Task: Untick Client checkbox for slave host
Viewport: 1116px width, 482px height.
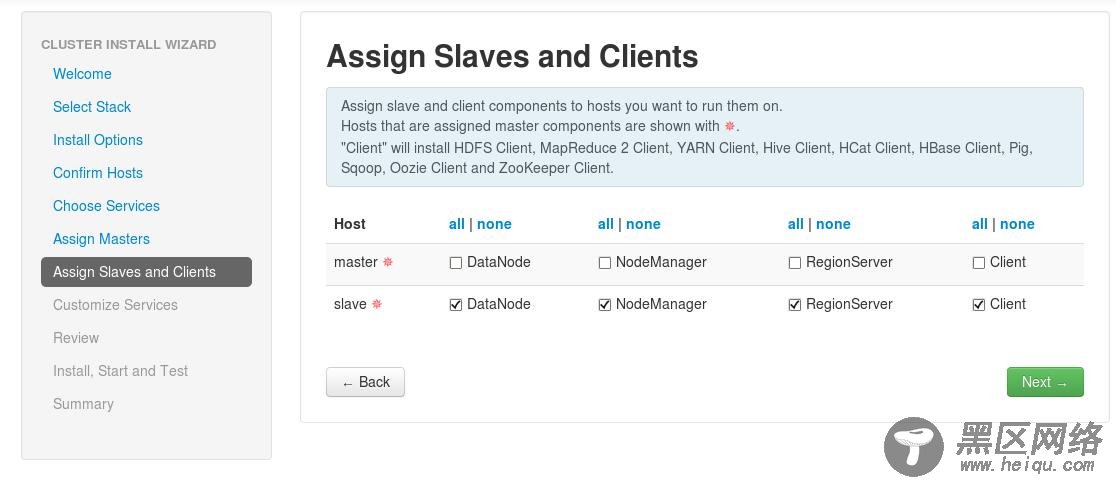Action: point(979,305)
